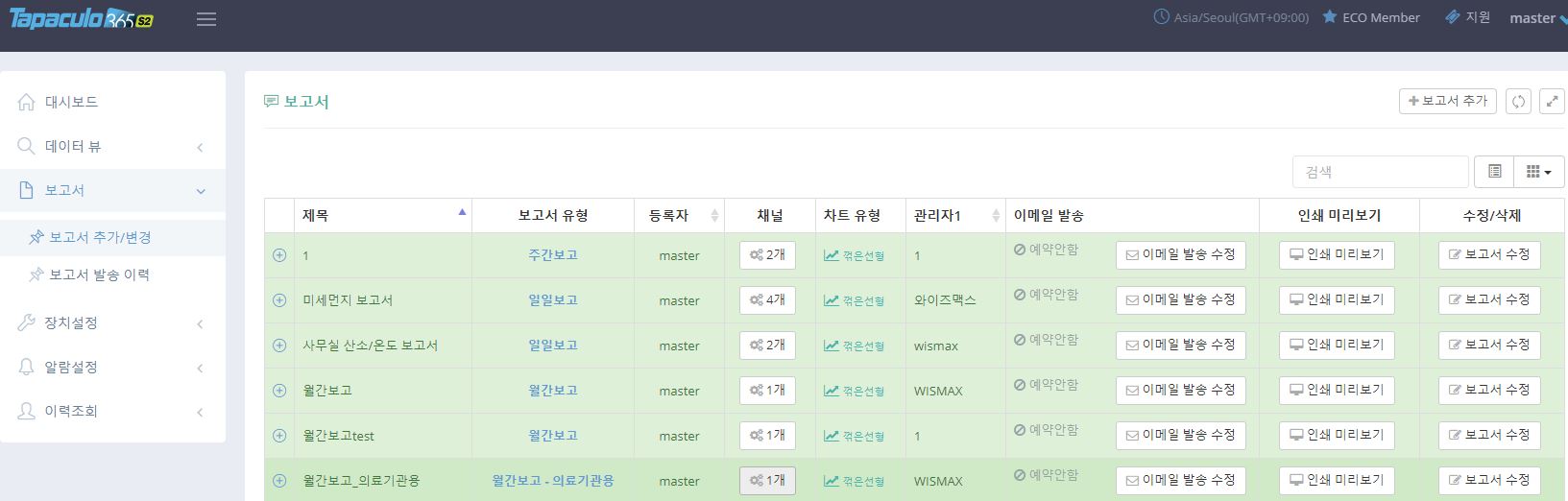The image size is (1568, 501).
Task: Click 이메일 발송 수정 for 미세먼지 보고서
Action: (x=1181, y=300)
